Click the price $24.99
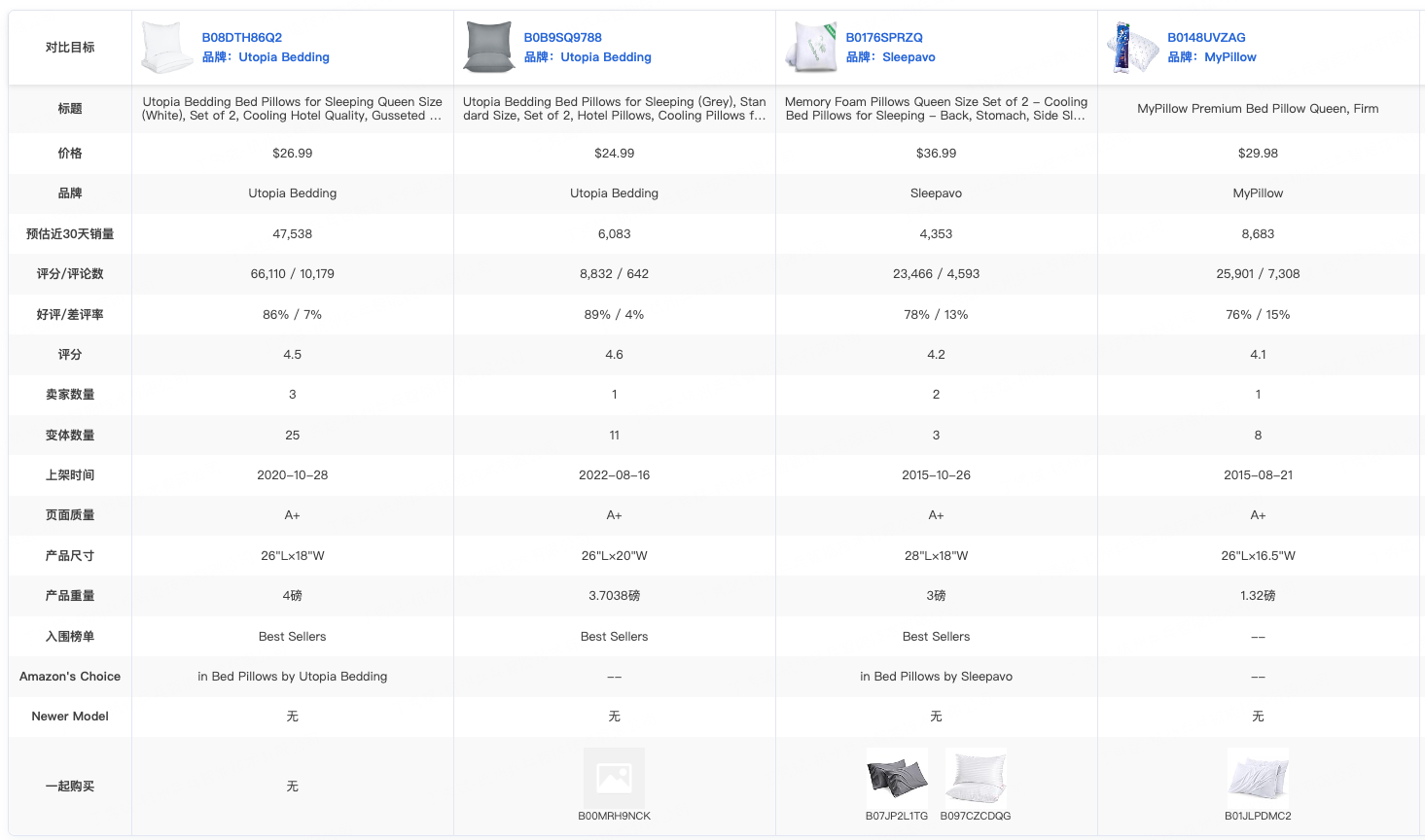Image resolution: width=1425 pixels, height=840 pixels. click(615, 154)
